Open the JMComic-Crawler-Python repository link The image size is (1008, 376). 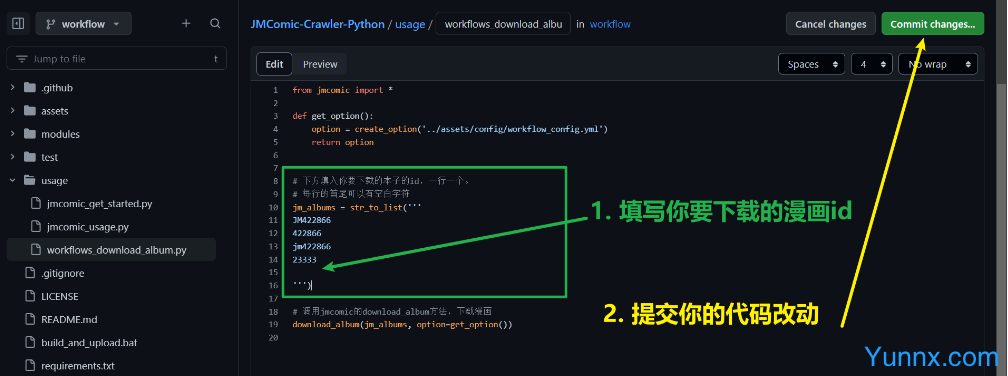[318, 24]
